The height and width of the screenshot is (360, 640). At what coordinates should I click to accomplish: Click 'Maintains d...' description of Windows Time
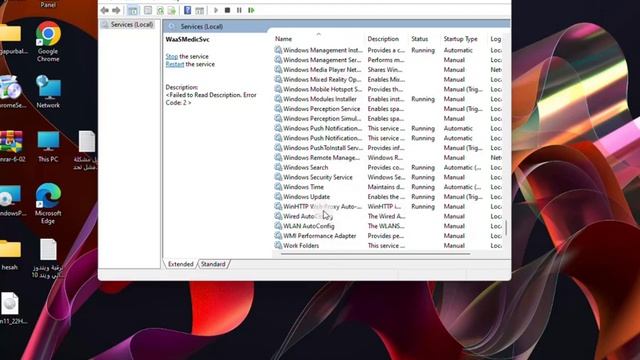coord(386,187)
